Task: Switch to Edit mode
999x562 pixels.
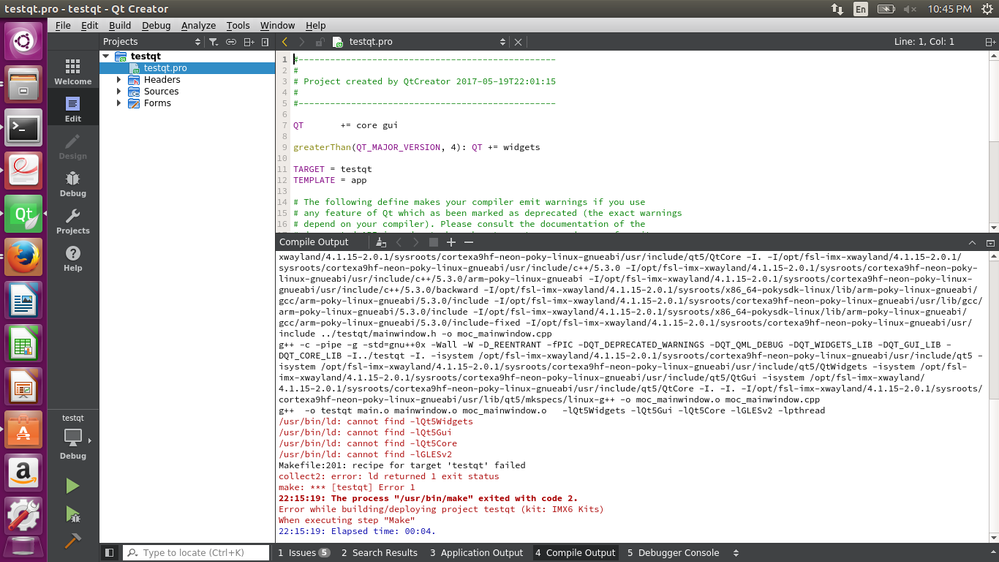Action: click(x=73, y=110)
